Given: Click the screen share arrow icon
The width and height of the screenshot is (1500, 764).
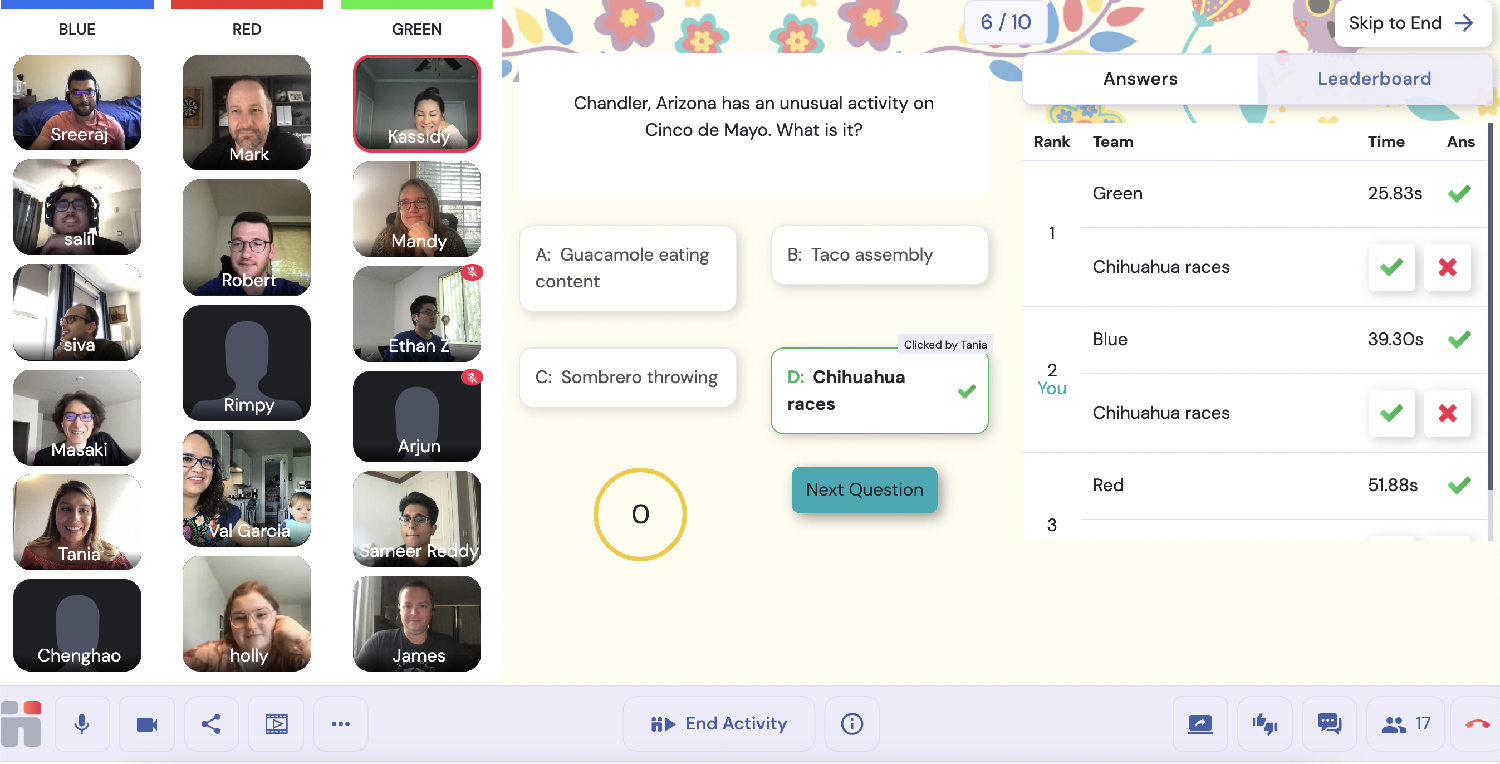Looking at the screenshot, I should pos(1201,724).
